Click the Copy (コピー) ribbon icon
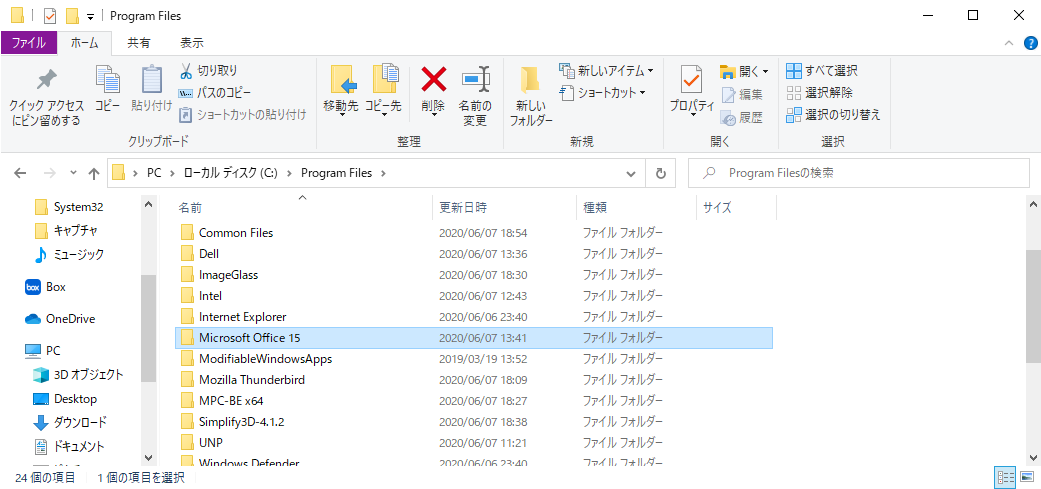 coord(108,81)
